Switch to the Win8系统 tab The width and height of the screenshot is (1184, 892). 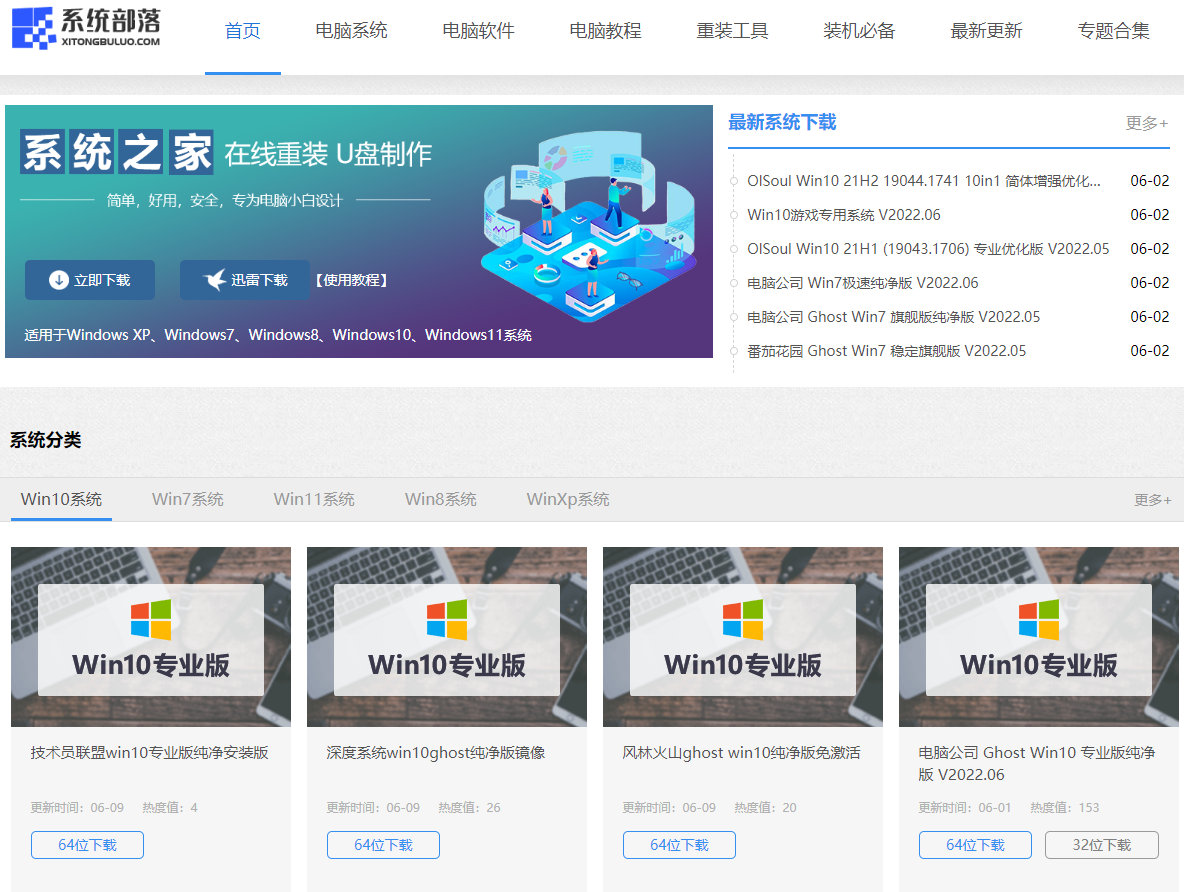tap(440, 499)
